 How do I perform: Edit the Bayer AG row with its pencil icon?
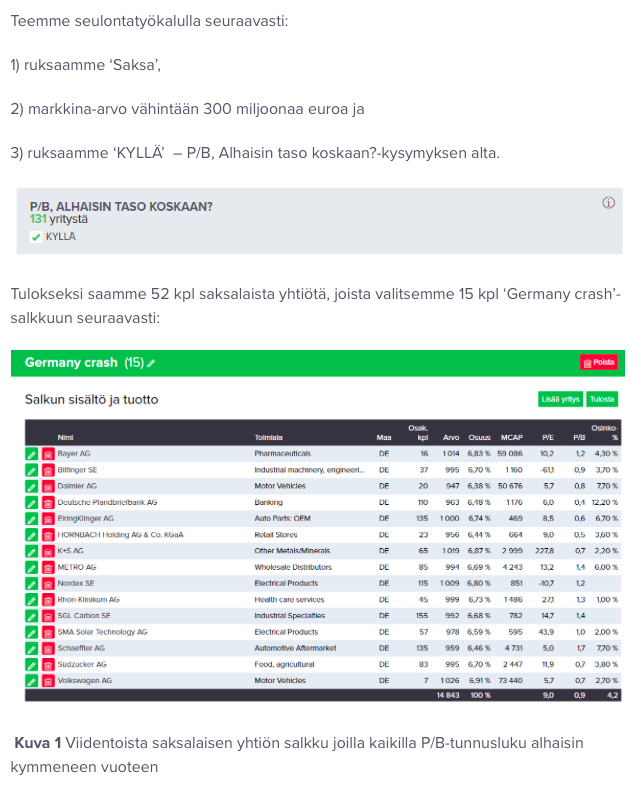31,454
